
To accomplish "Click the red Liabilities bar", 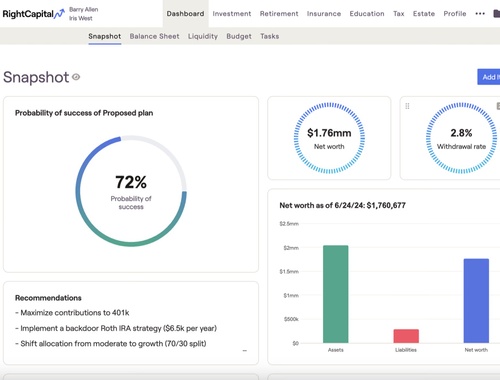I will point(406,336).
